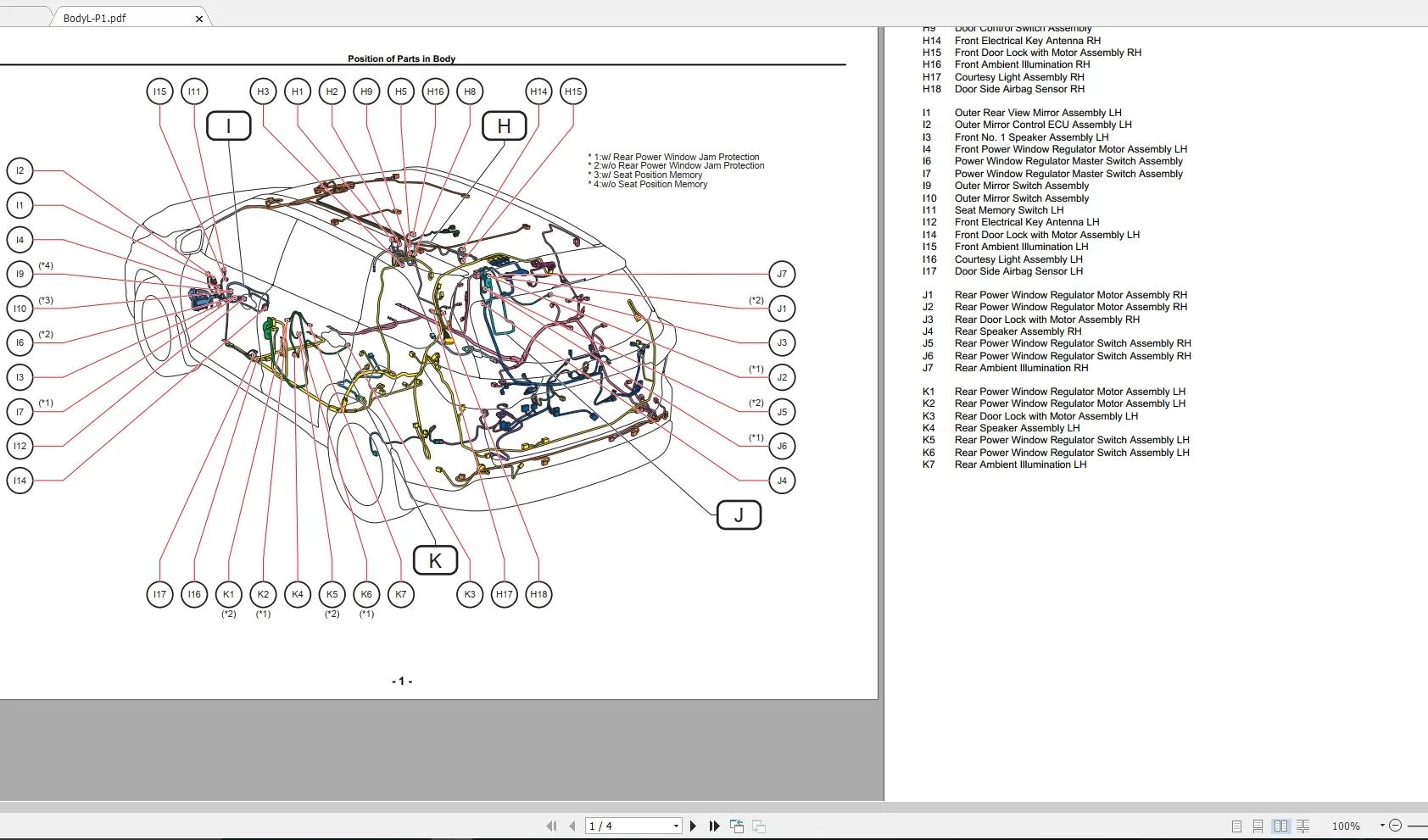
Task: Click 'Rear Ambient Illumination RH' entry
Action: click(x=1022, y=368)
